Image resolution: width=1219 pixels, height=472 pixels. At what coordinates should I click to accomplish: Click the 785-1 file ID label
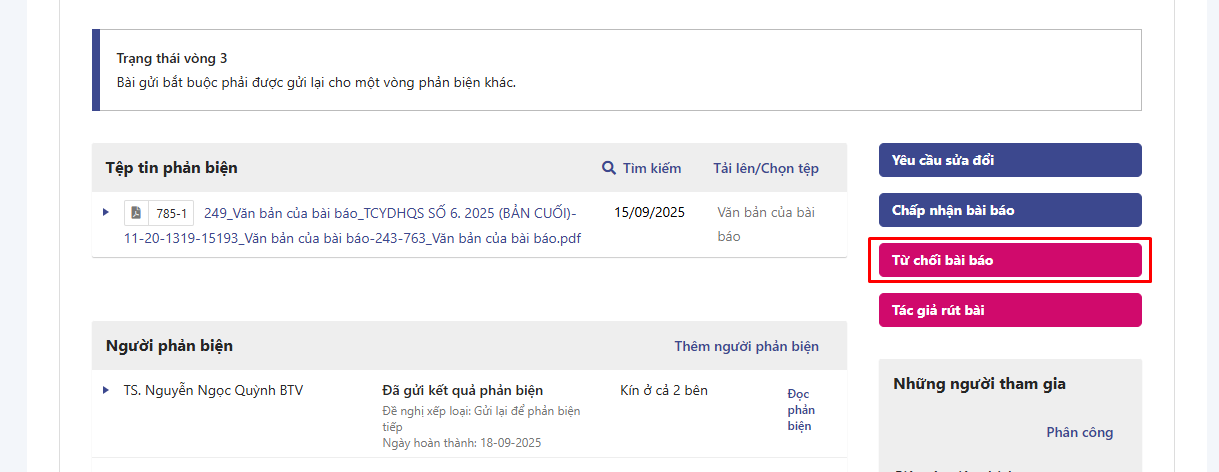tap(171, 213)
